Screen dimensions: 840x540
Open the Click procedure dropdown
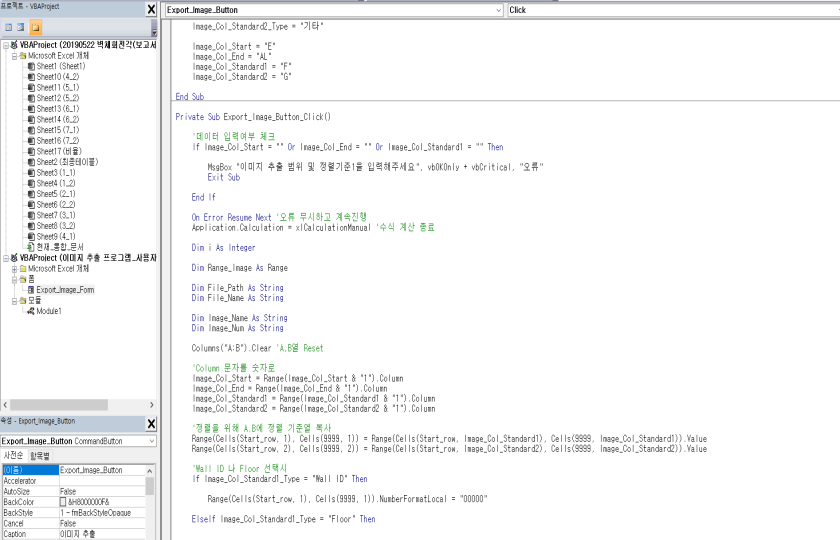point(670,10)
